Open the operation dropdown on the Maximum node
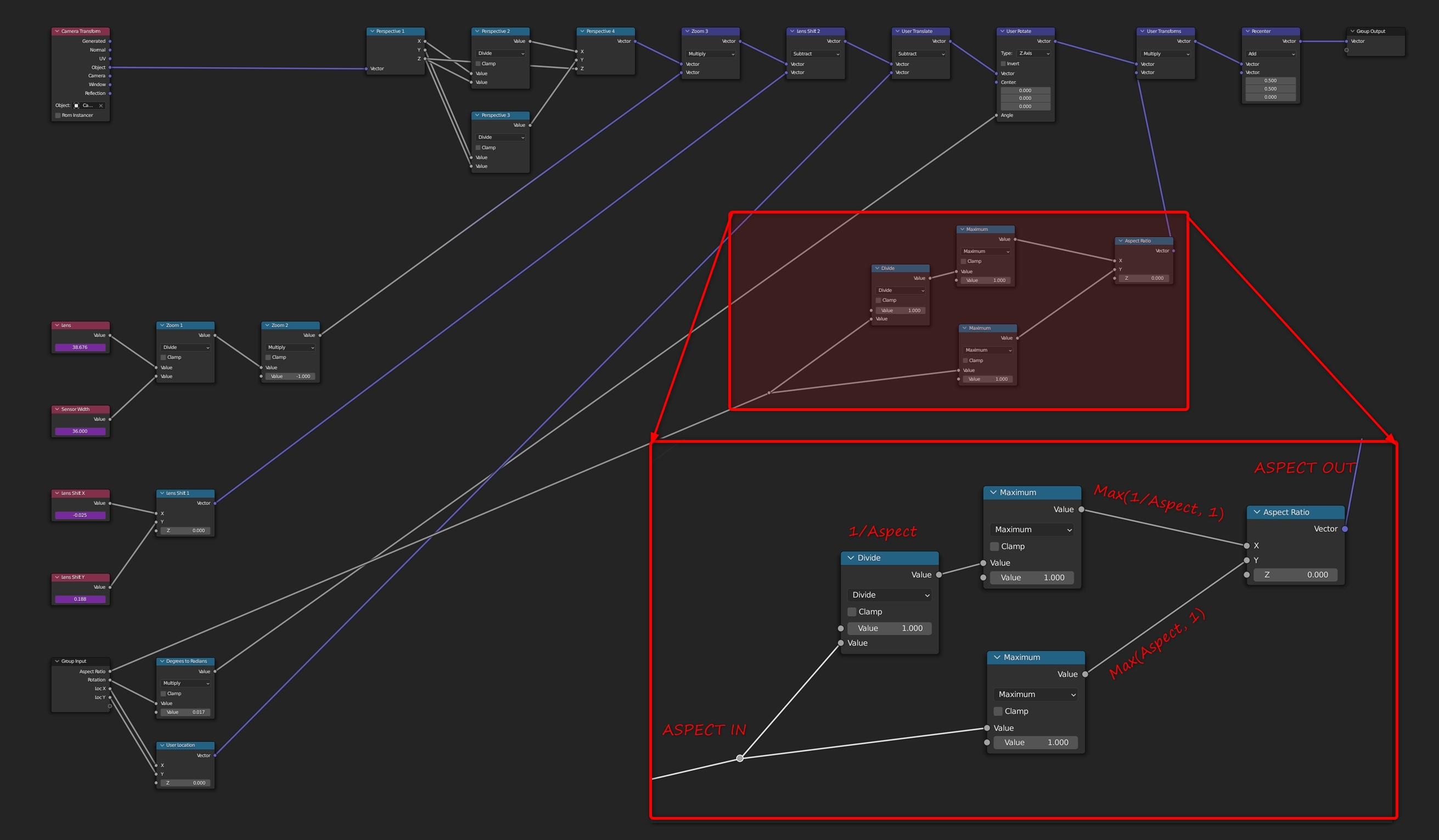1439x840 pixels. click(1032, 530)
